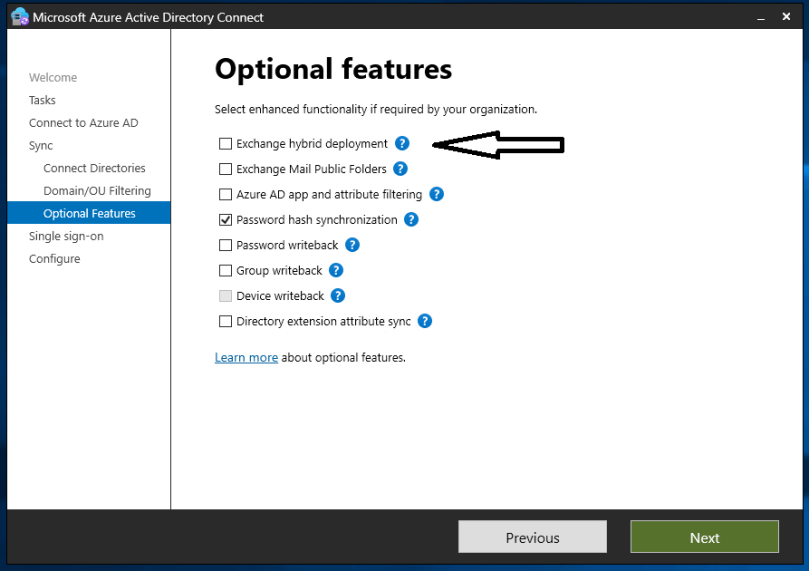Screen dimensions: 809x571
Task: Click help icon for Azure AD app filtering
Action: 436,194
